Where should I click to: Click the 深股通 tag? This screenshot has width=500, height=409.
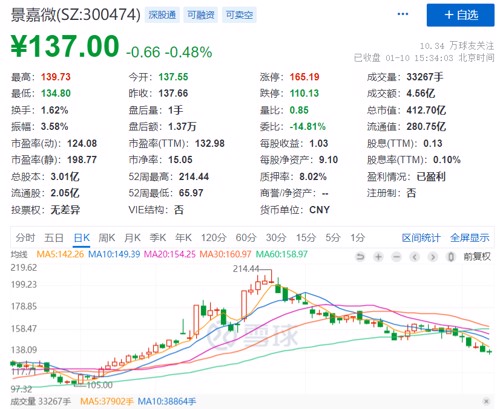[x=162, y=15]
